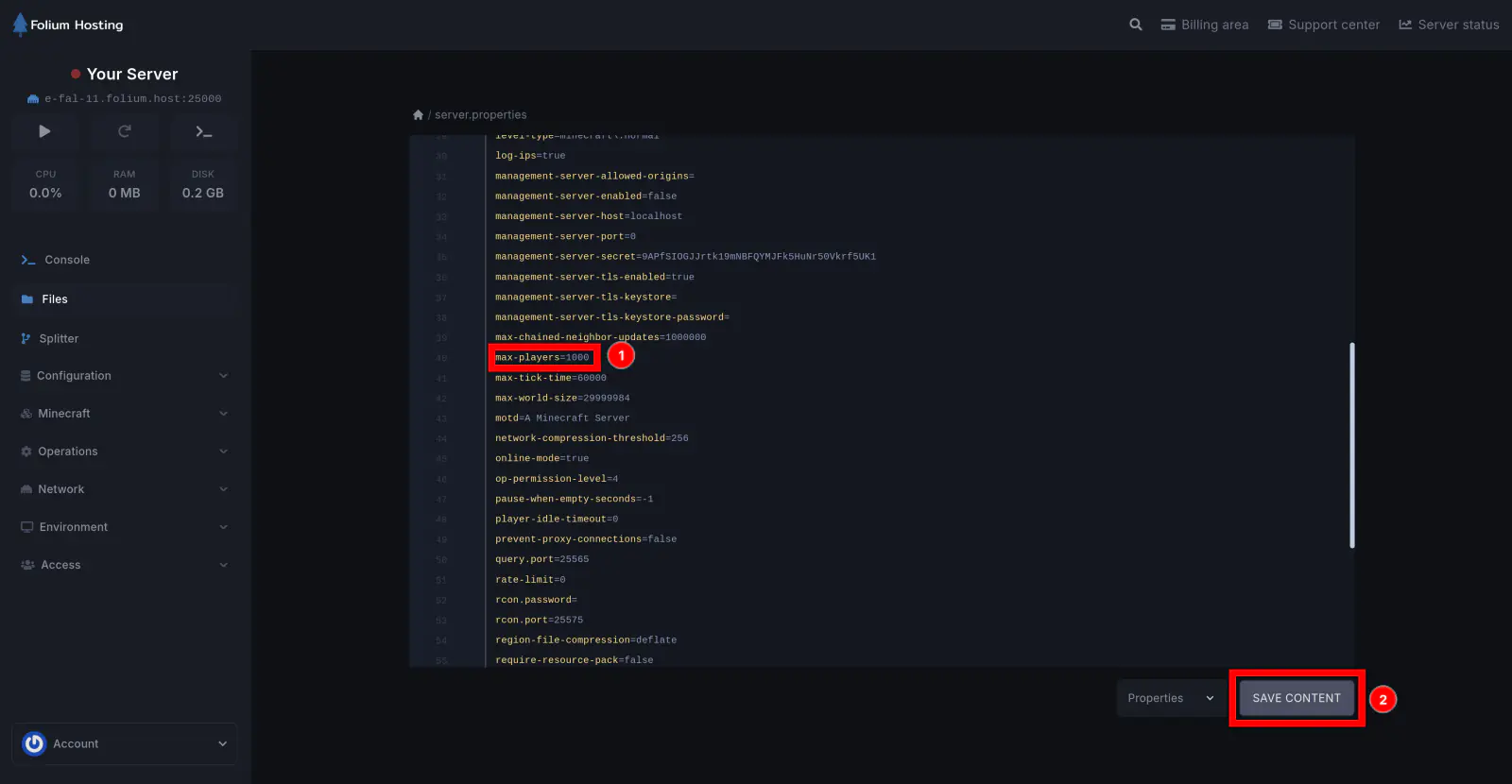The height and width of the screenshot is (784, 1512).
Task: Open the Properties syntax dropdown
Action: (x=1170, y=698)
